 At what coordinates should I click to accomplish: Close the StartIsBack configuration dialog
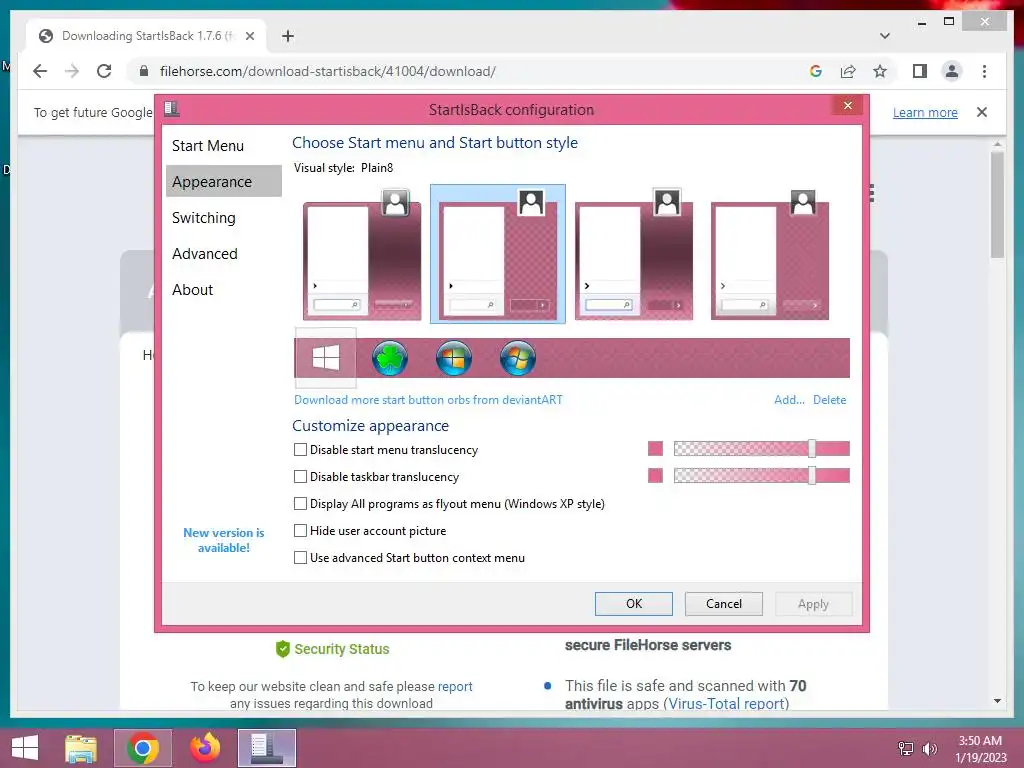(x=848, y=105)
